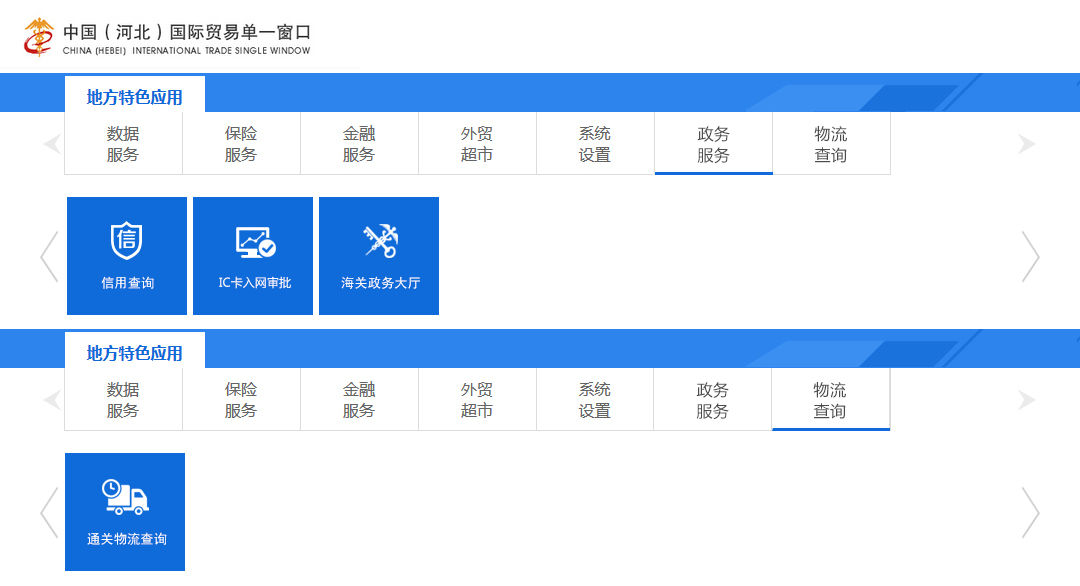Click left arrow beside lower 数据服务 tab

click(52, 400)
